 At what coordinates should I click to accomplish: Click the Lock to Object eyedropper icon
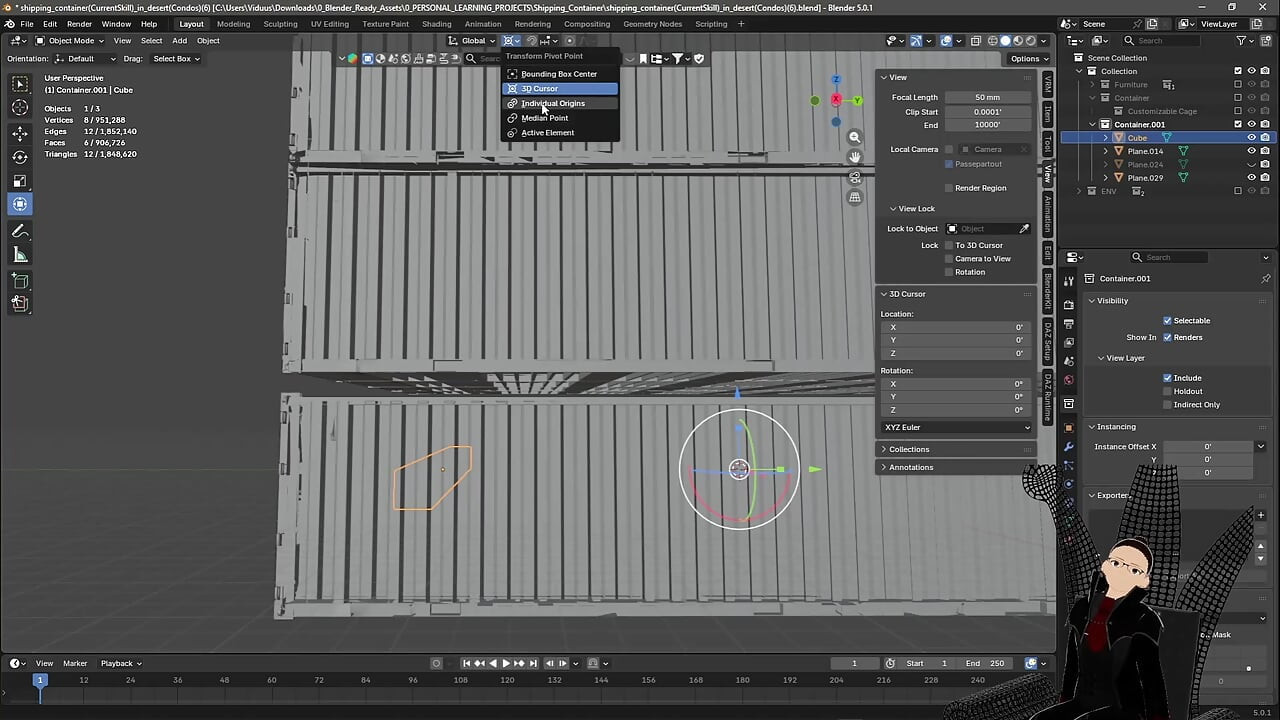click(x=1024, y=229)
